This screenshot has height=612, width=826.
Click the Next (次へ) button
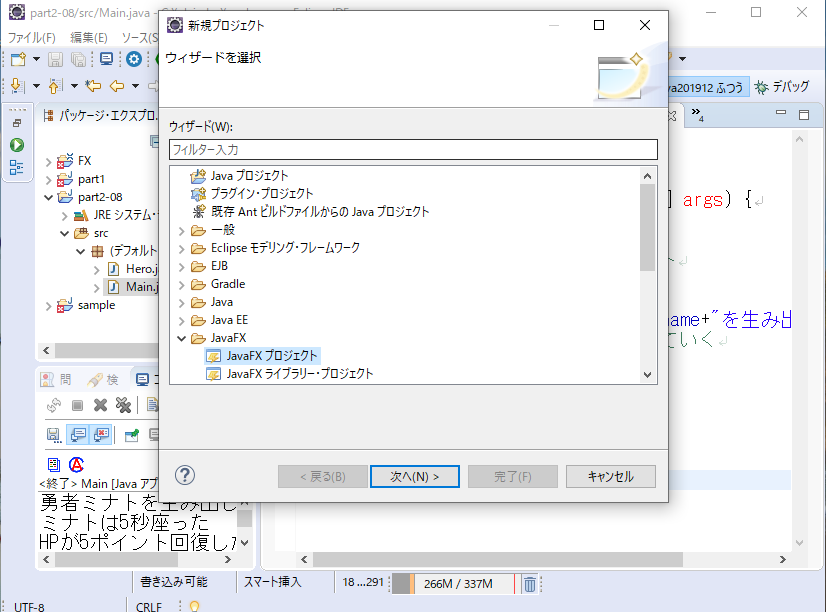click(415, 476)
